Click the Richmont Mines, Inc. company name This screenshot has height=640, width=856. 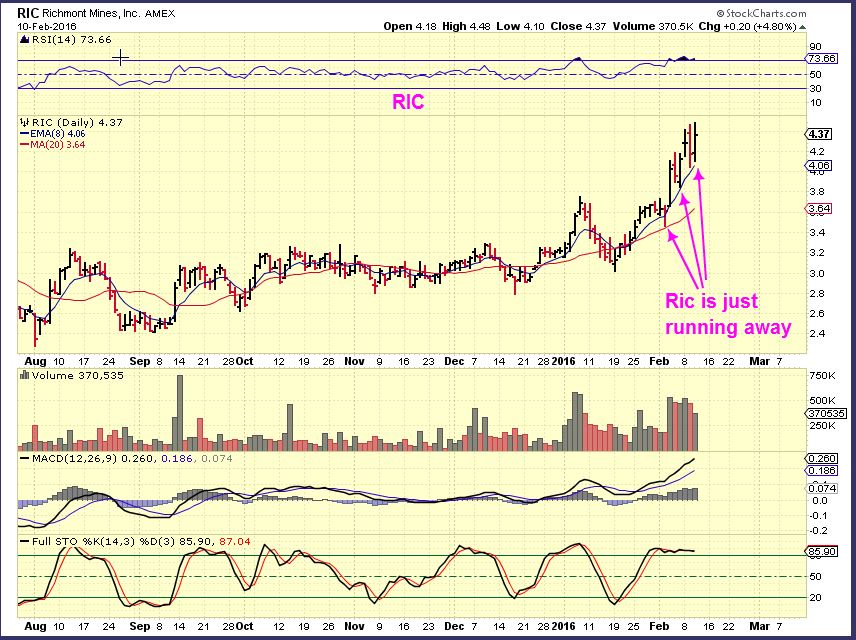click(x=92, y=13)
